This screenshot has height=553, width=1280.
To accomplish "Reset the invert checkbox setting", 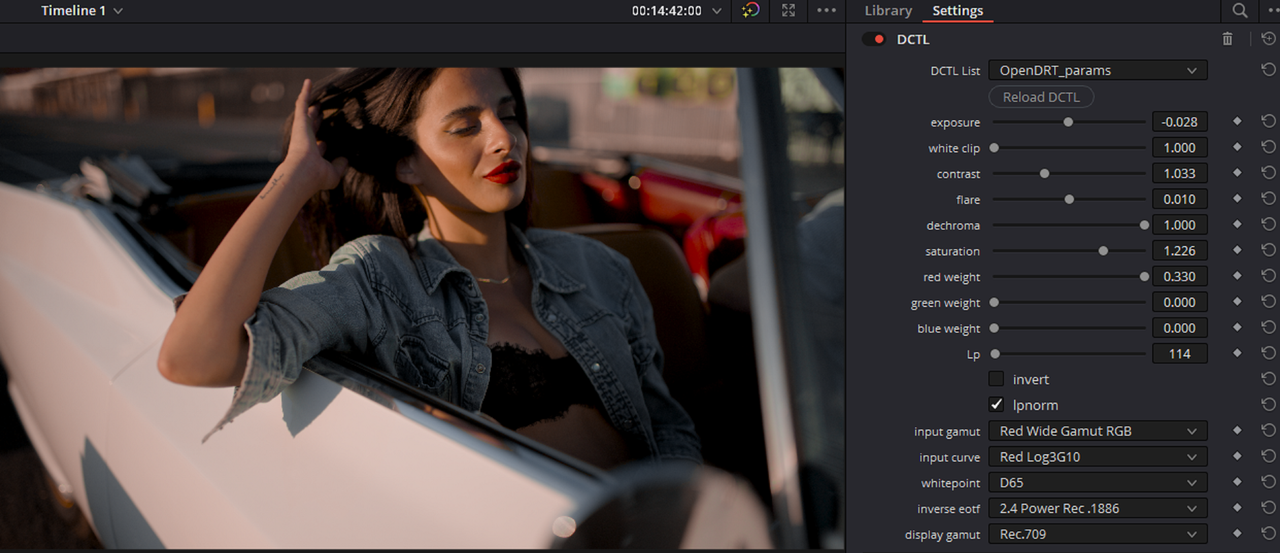I will pyautogui.click(x=1268, y=379).
